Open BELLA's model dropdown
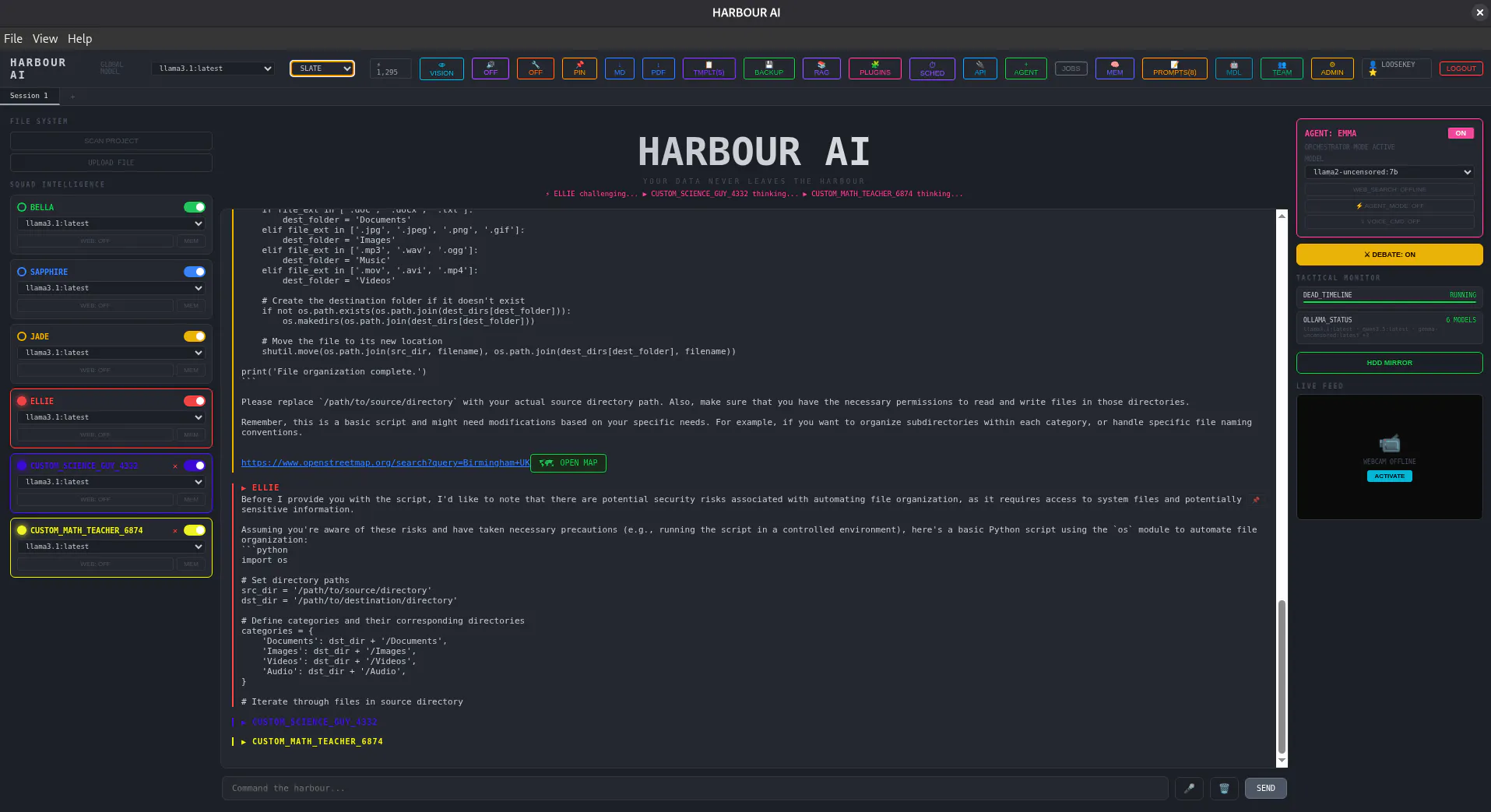This screenshot has width=1491, height=812. click(x=111, y=223)
